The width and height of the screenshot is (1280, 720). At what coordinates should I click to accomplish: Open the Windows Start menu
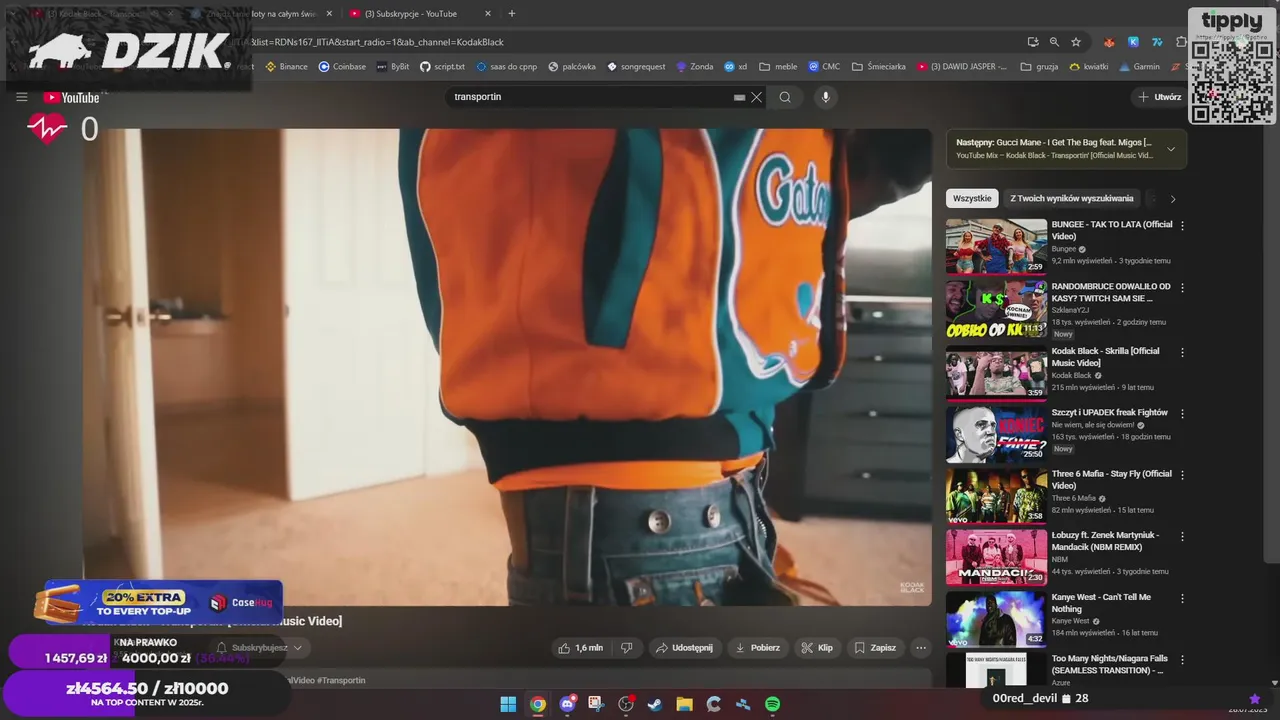pyautogui.click(x=508, y=704)
